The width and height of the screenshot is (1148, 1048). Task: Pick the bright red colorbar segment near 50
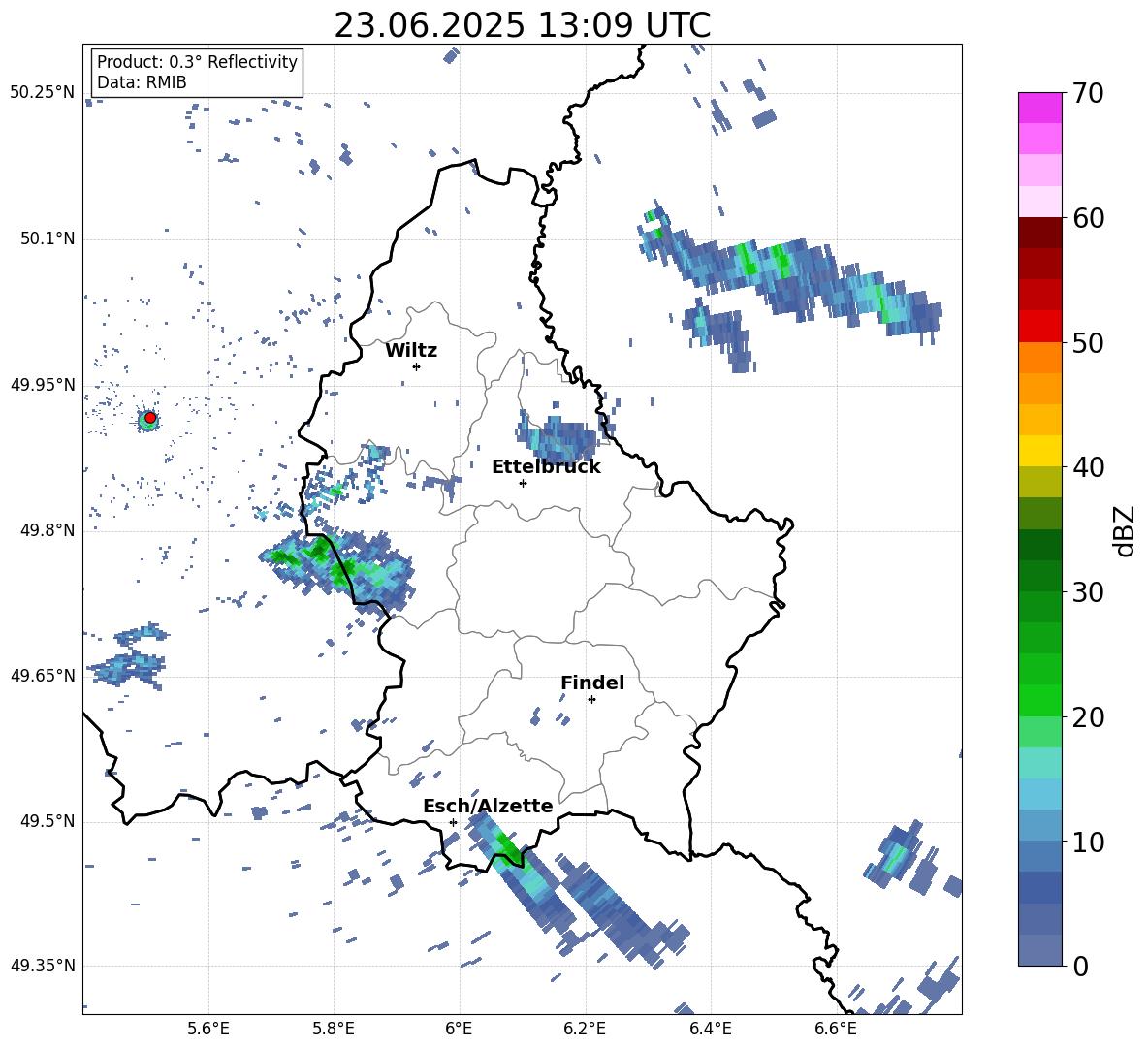click(1039, 327)
